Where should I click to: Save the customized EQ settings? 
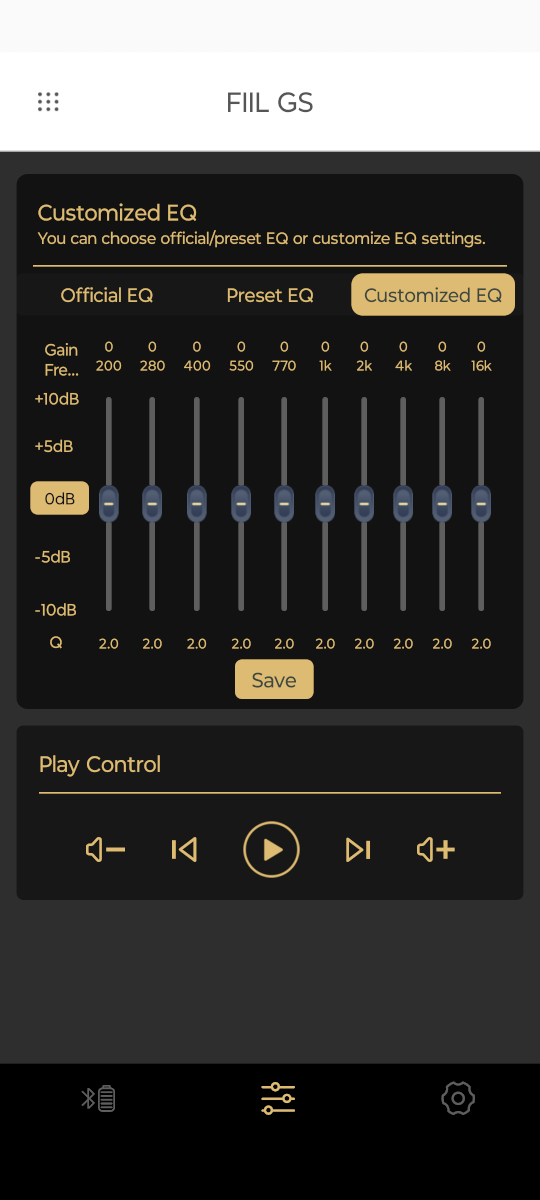click(274, 680)
